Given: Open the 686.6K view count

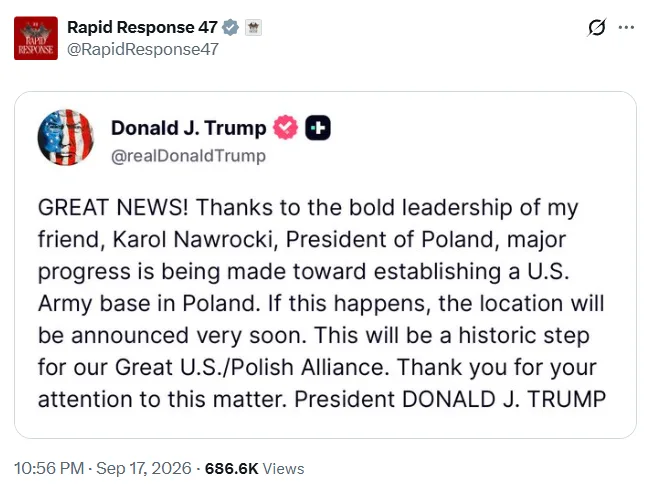Looking at the screenshot, I should point(232,468).
